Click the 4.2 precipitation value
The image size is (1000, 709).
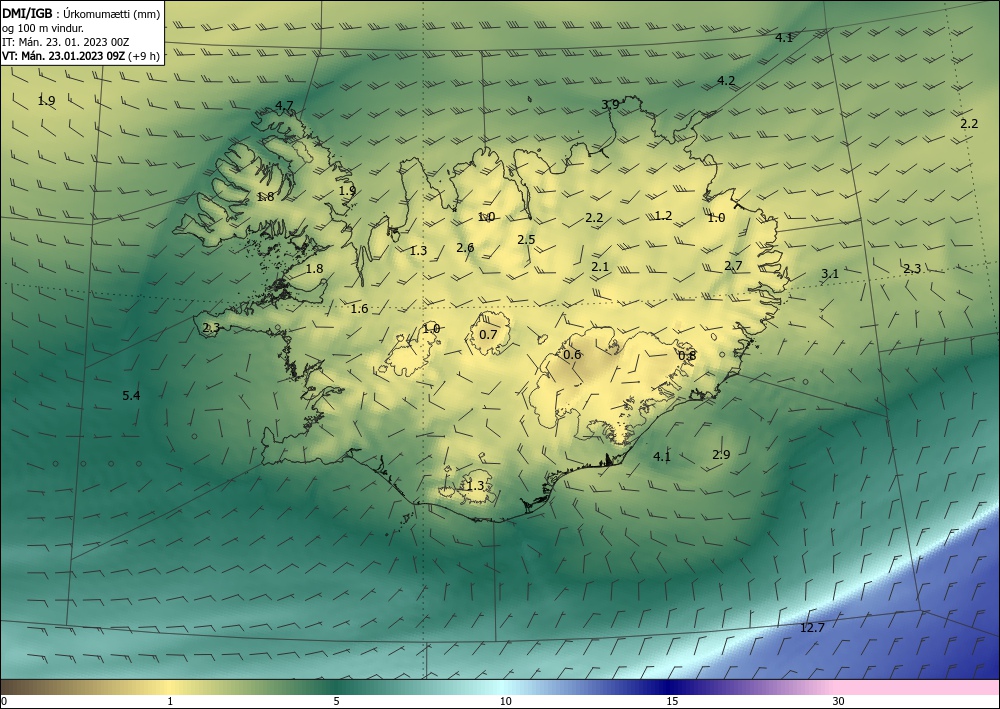click(x=726, y=80)
